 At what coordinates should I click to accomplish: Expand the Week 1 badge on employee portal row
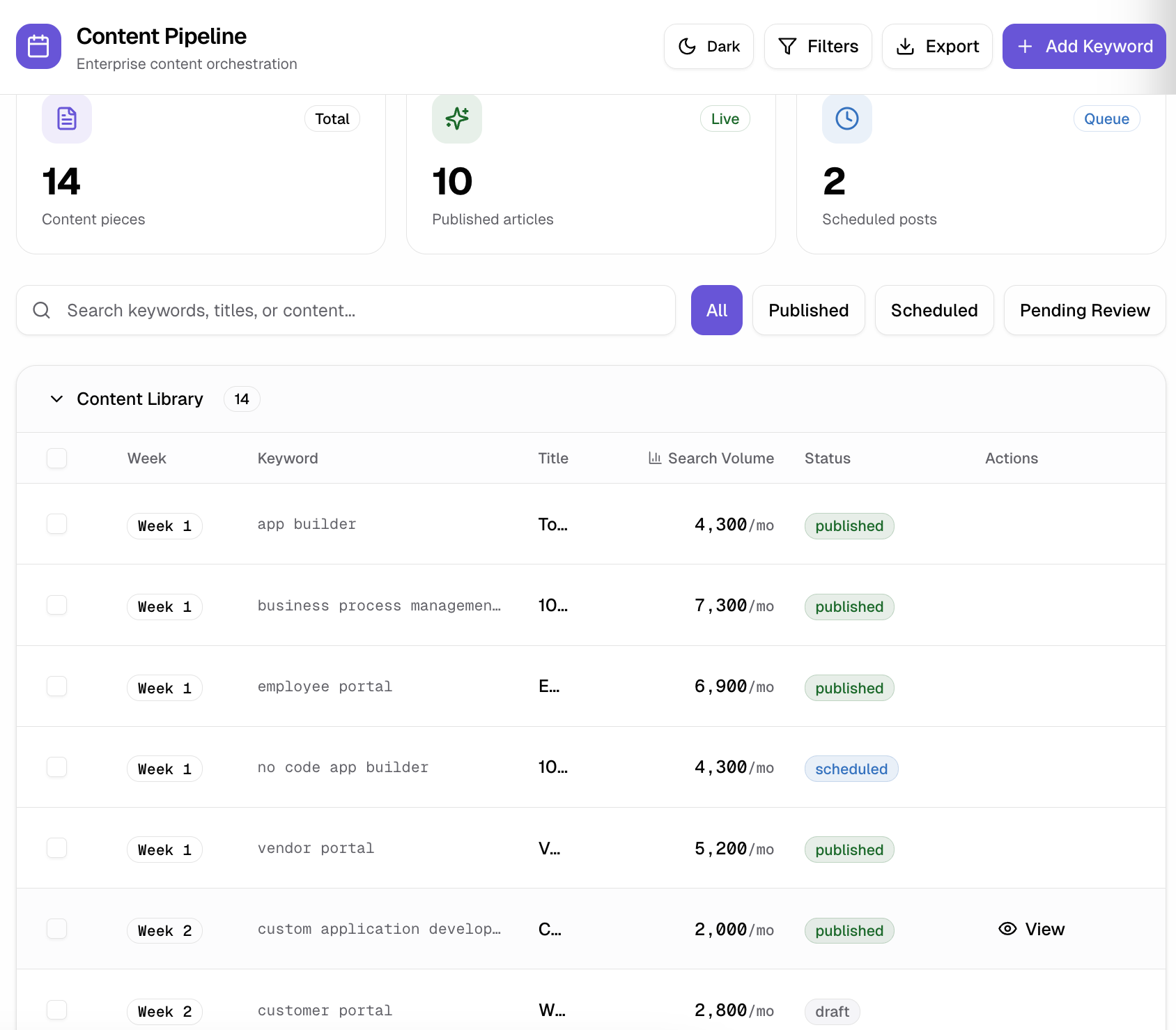(x=164, y=688)
